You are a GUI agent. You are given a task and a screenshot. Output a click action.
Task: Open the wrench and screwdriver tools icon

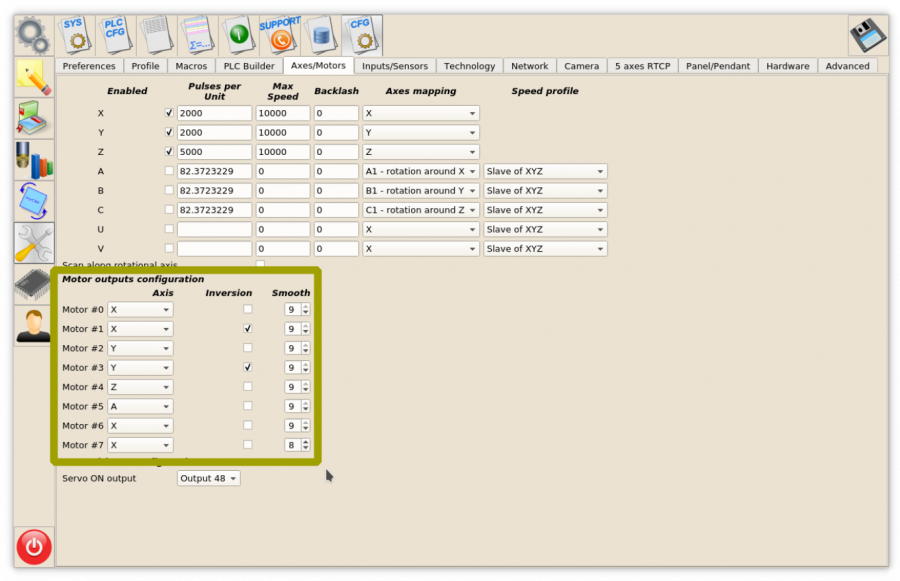(x=34, y=244)
